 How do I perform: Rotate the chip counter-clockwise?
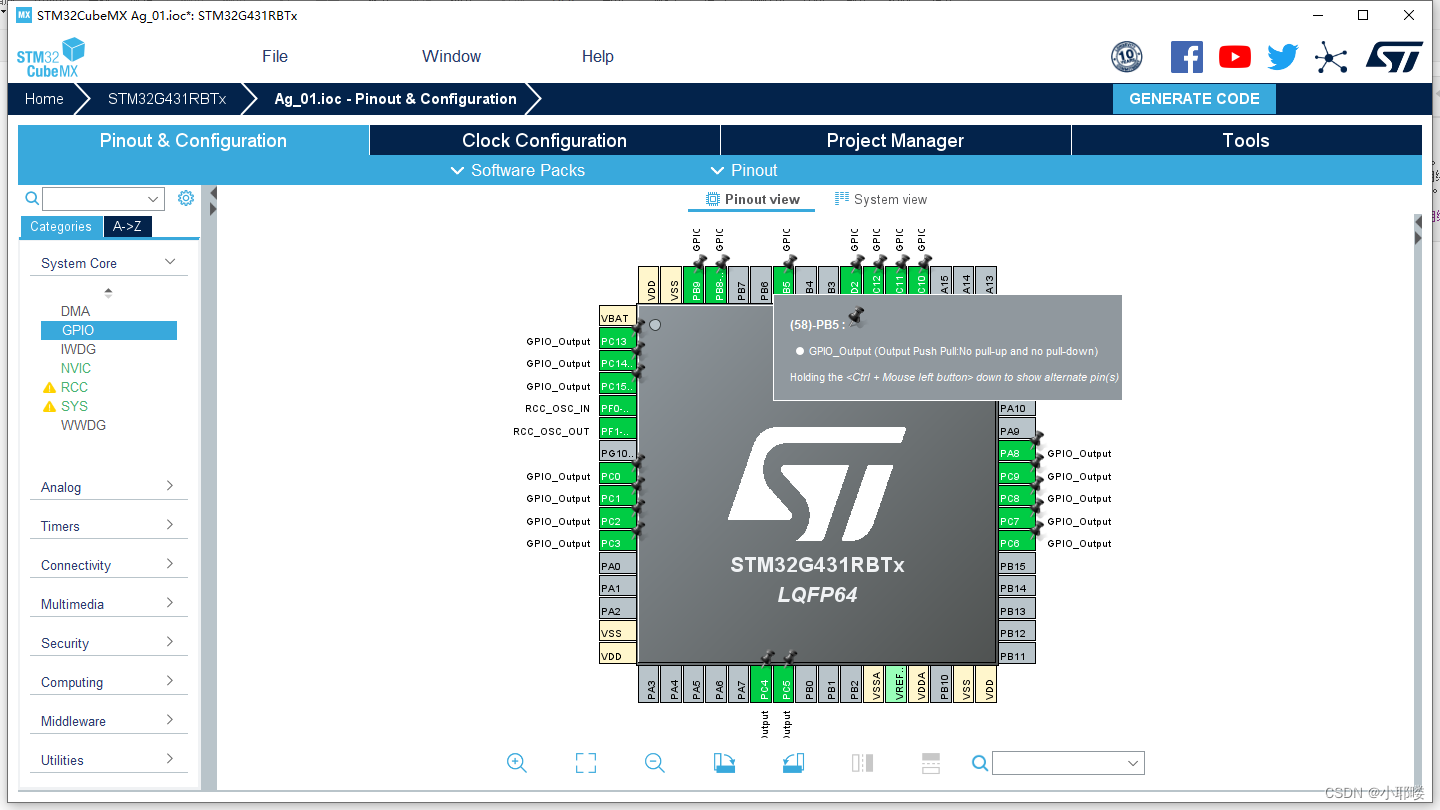(793, 763)
